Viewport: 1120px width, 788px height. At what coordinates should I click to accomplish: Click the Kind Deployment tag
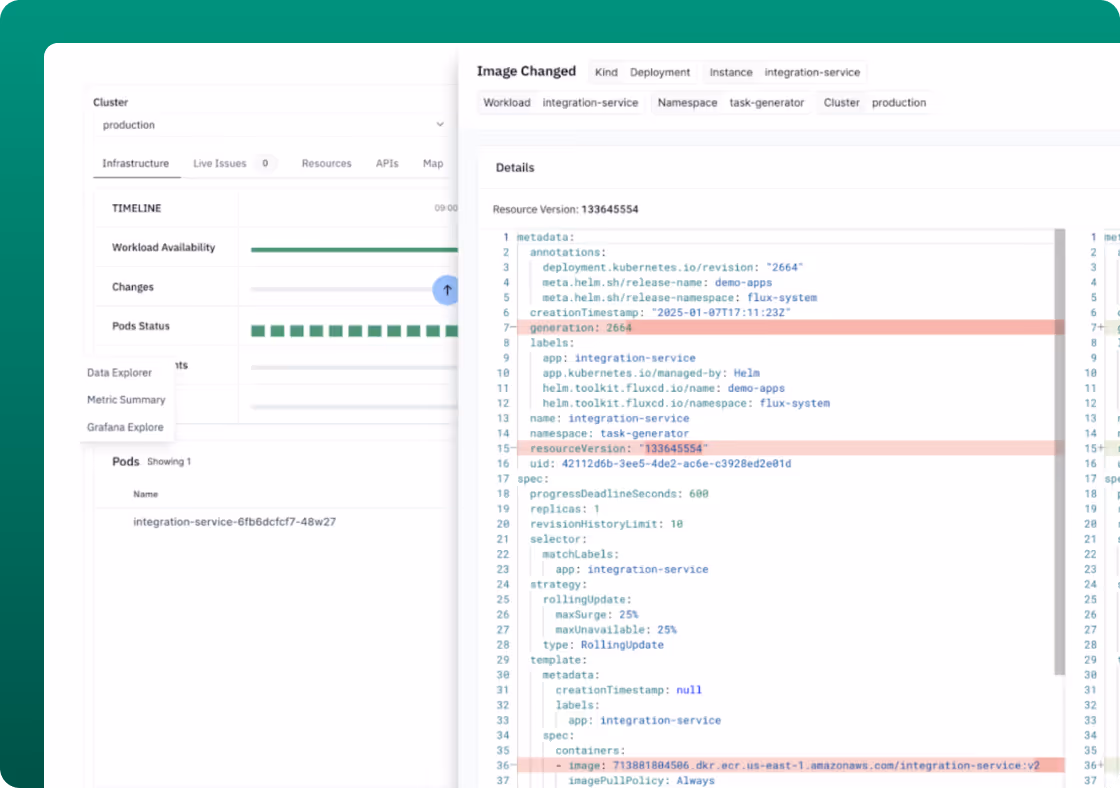coord(642,72)
